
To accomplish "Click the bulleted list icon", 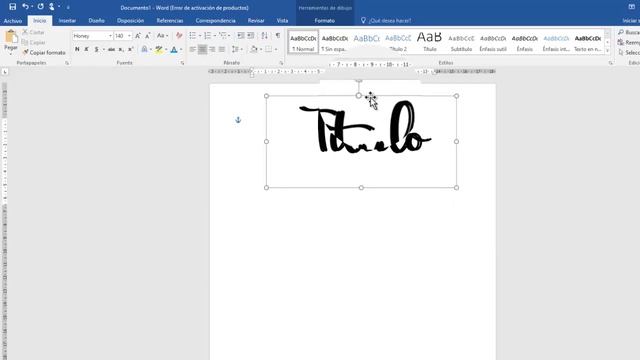I will pyautogui.click(x=193, y=36).
